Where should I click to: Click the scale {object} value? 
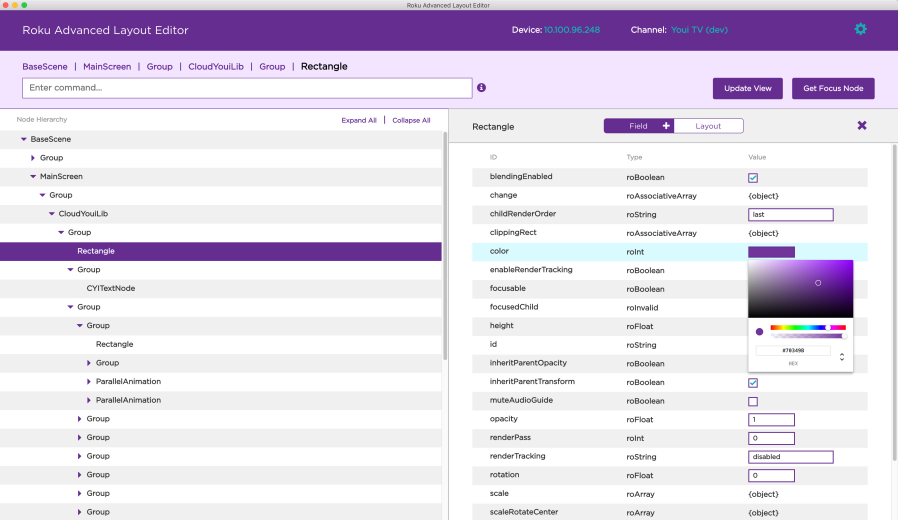tap(763, 494)
